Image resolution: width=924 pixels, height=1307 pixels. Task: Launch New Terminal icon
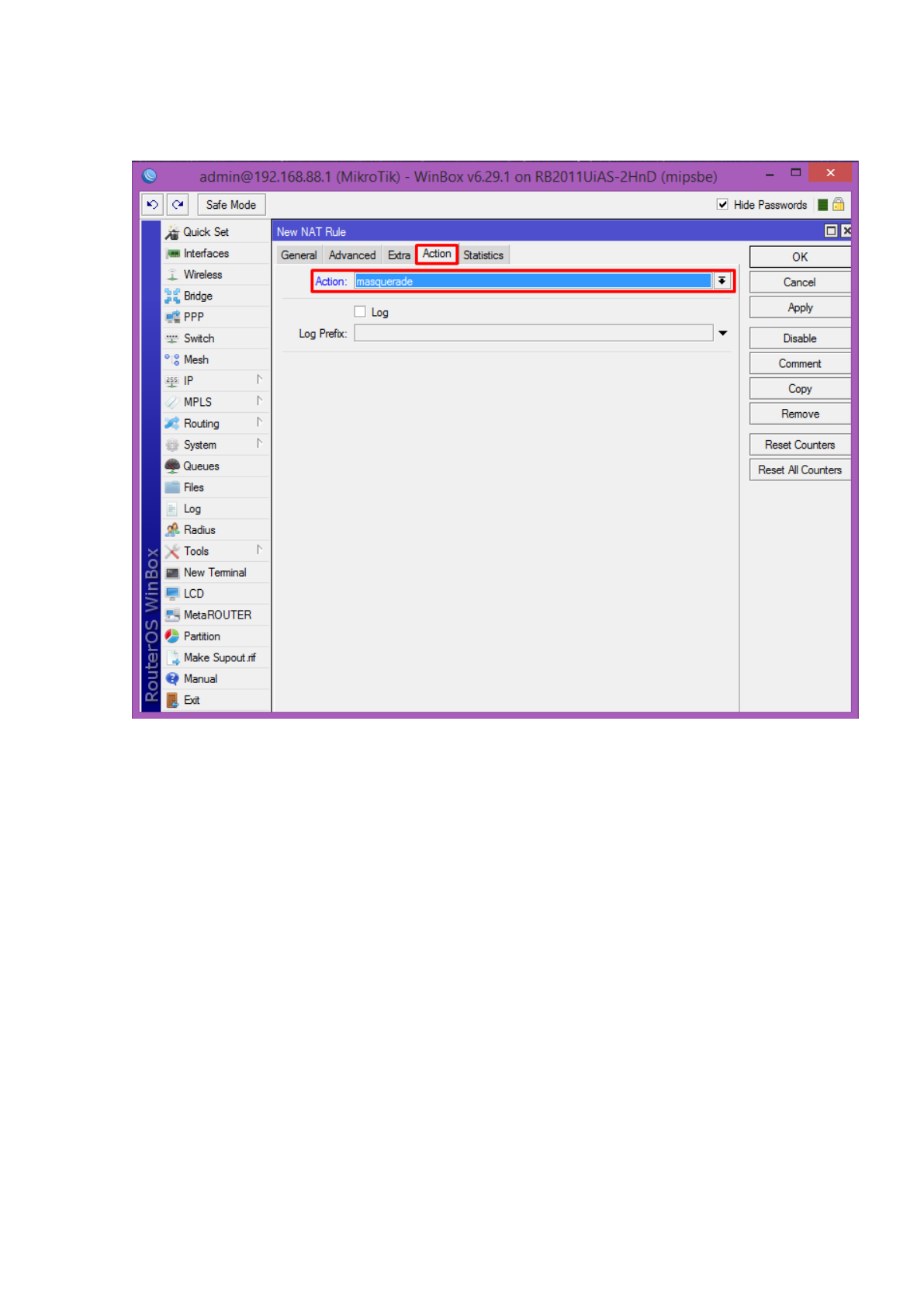tap(172, 573)
